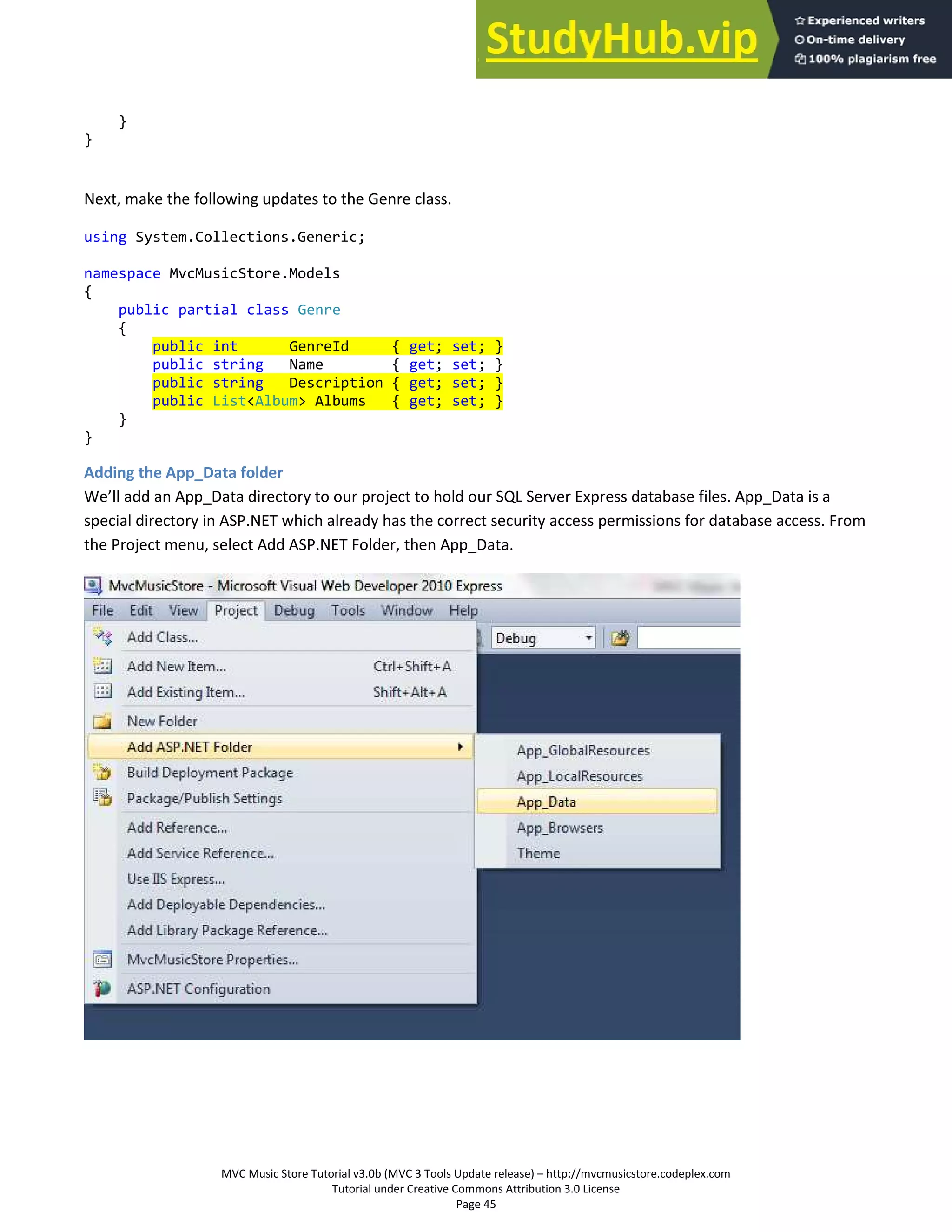Open Package/Publish Settings
The image size is (952, 1232).
click(280, 798)
